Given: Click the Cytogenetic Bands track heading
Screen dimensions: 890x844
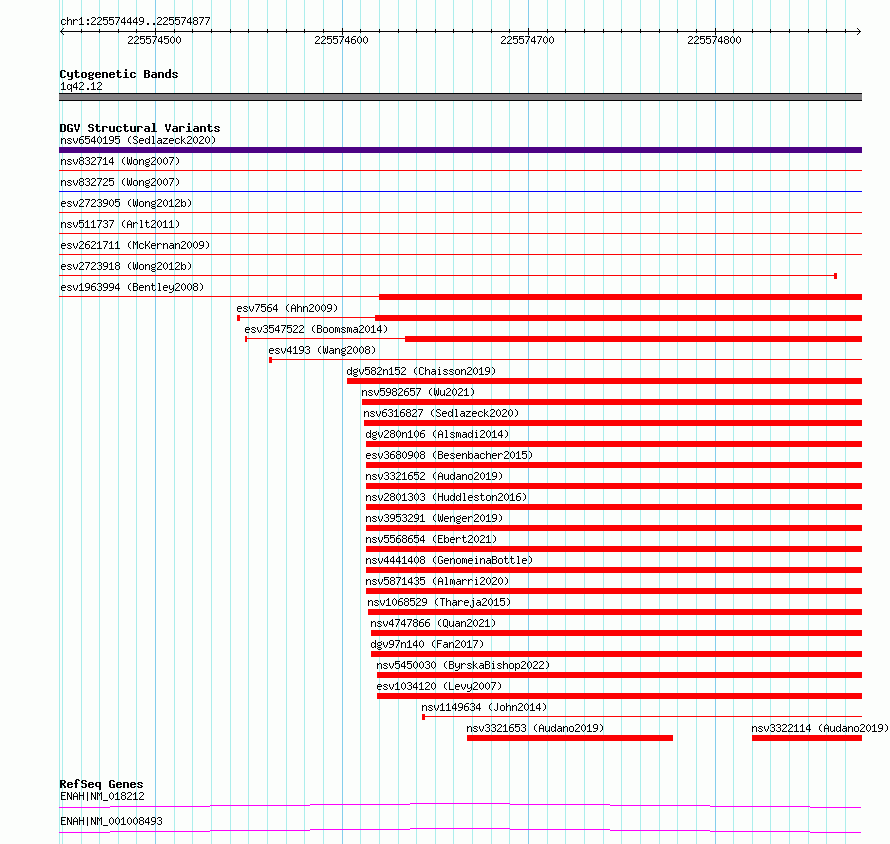Looking at the screenshot, I should pyautogui.click(x=119, y=74).
